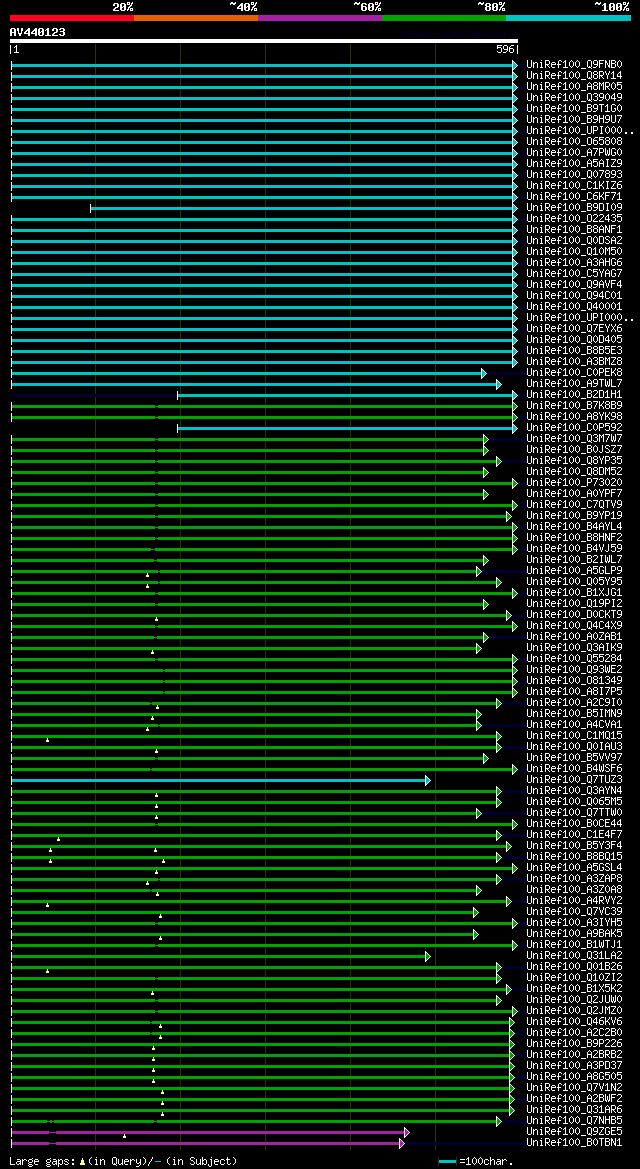The image size is (640, 1169).
Task: Select label UniRef100_C6KF71
Action: 574,197
